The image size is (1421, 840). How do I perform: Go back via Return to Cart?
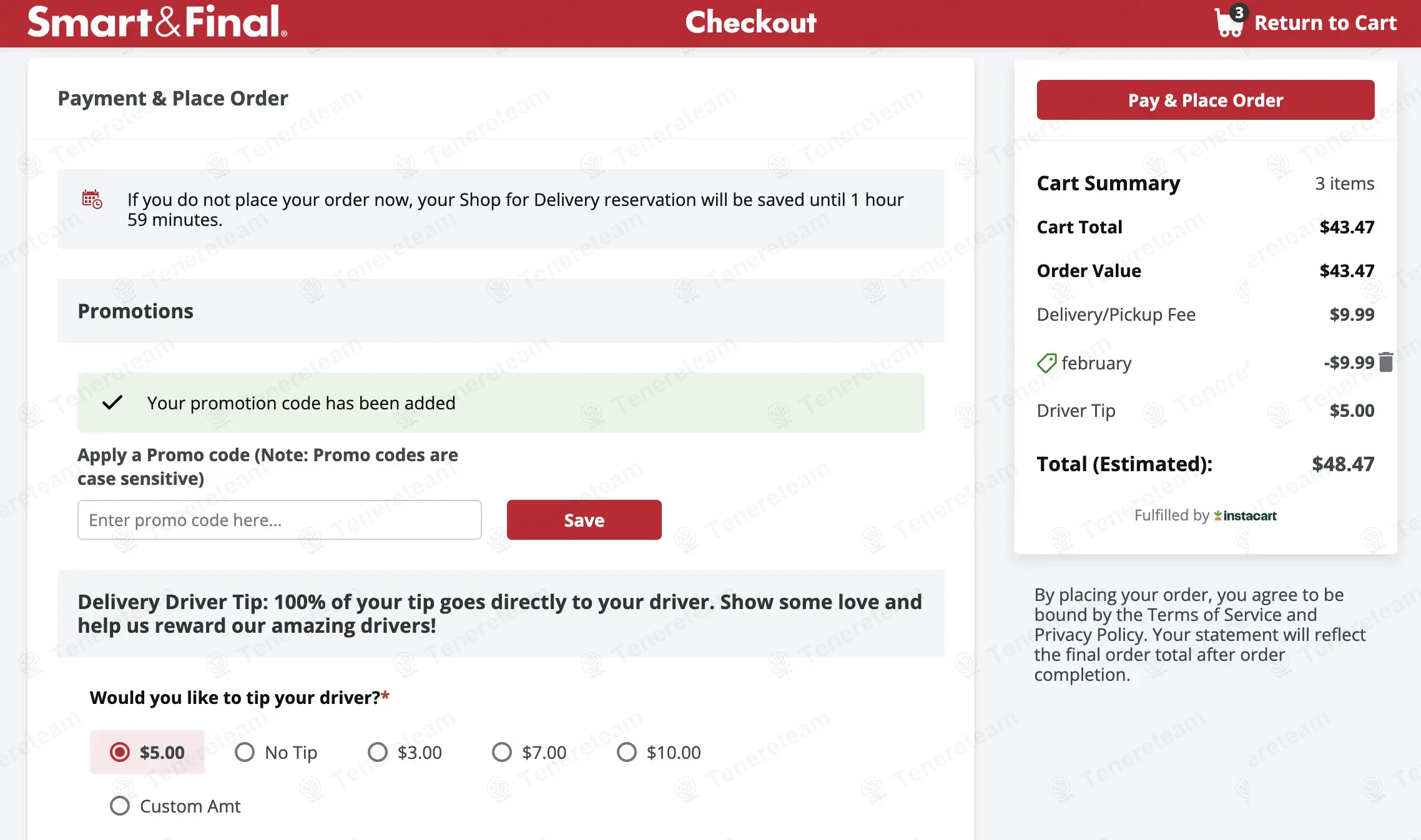[x=1325, y=23]
